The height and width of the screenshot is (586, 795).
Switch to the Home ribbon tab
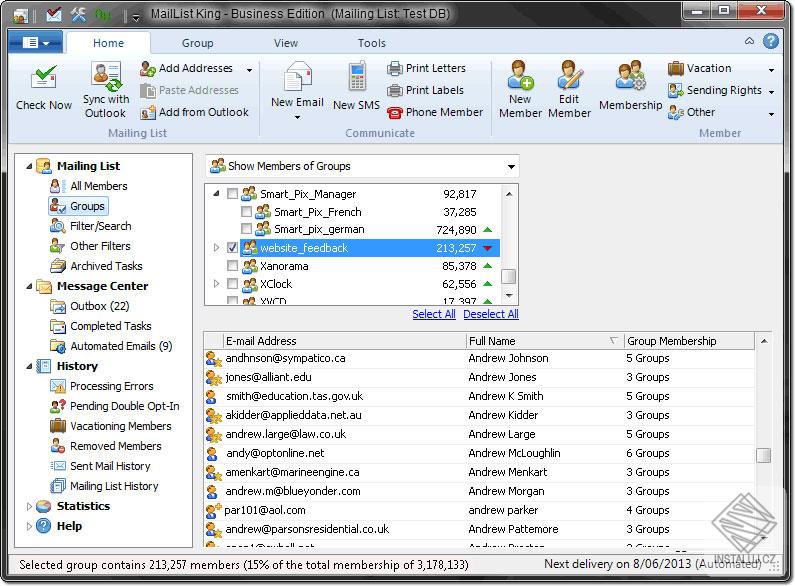coord(108,43)
